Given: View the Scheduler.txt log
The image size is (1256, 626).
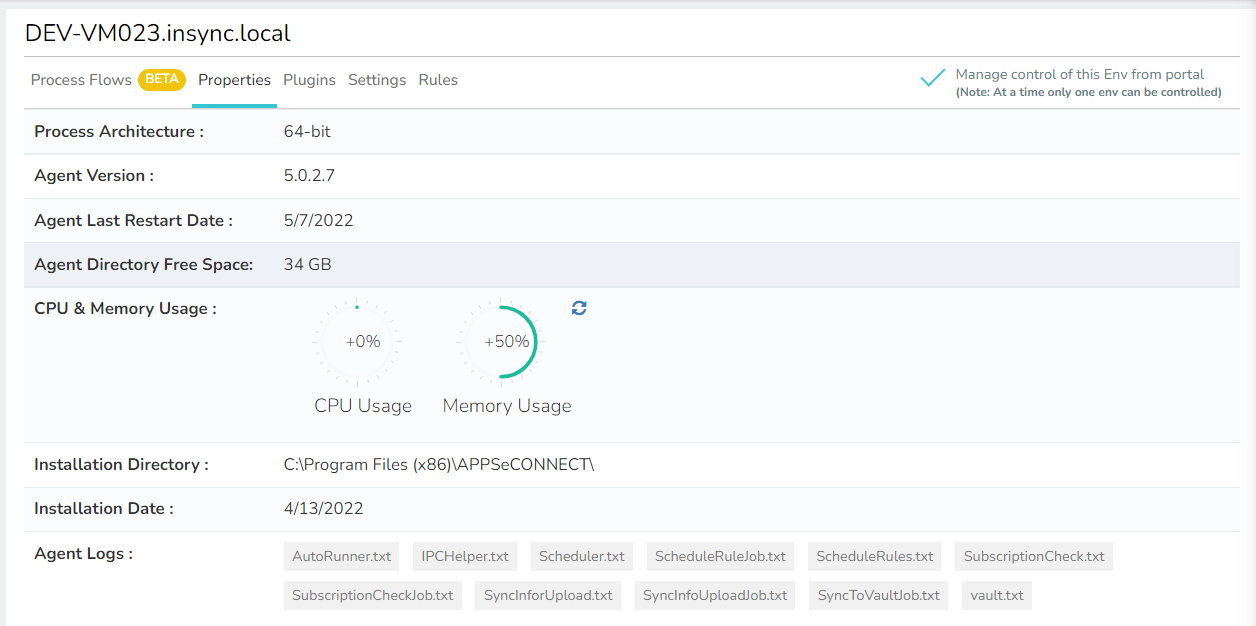Looking at the screenshot, I should [581, 556].
